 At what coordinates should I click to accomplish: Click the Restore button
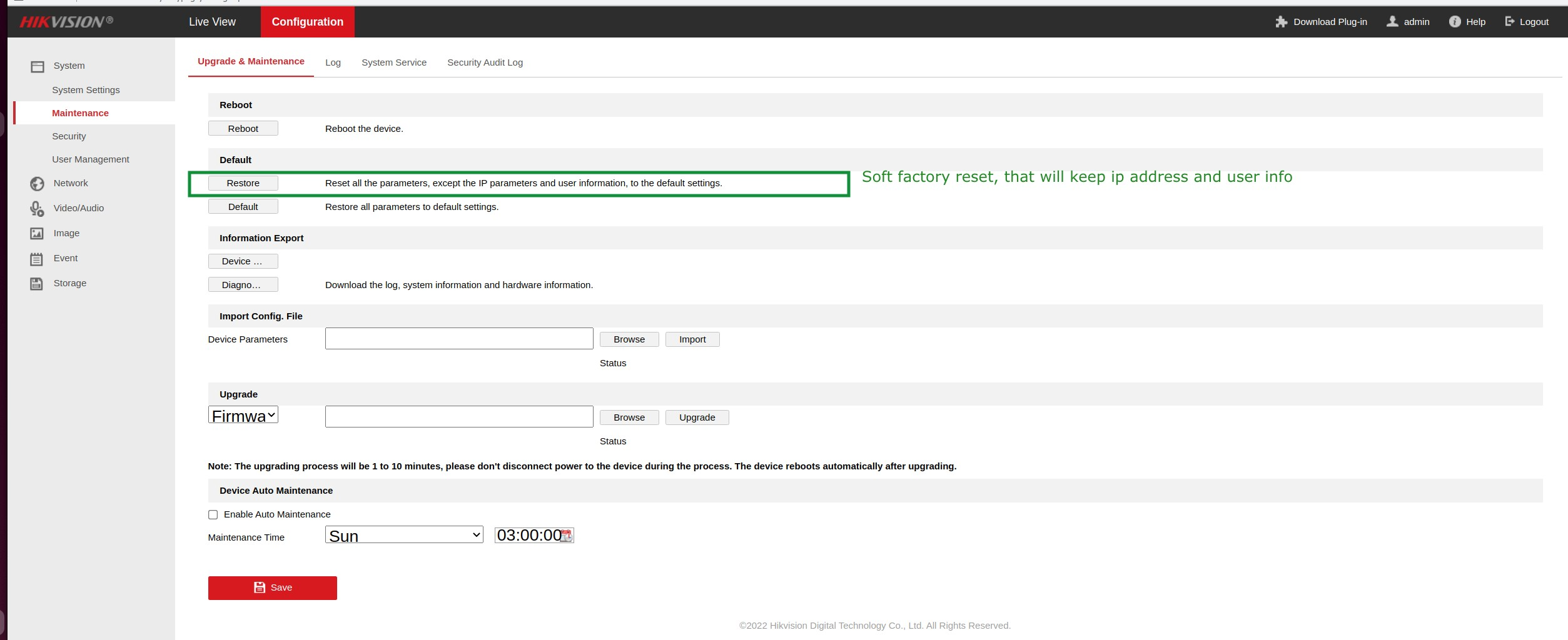(x=243, y=183)
